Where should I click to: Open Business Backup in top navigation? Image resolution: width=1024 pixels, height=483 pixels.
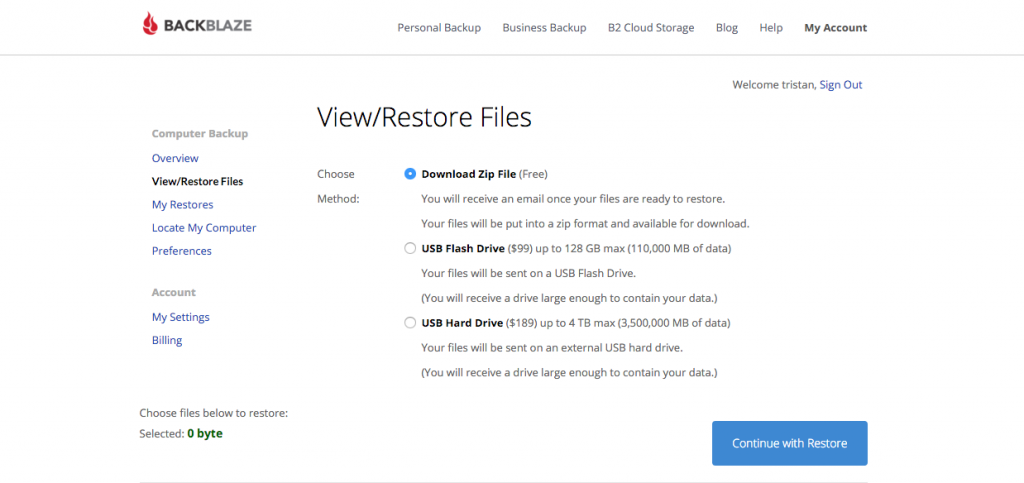click(x=544, y=28)
